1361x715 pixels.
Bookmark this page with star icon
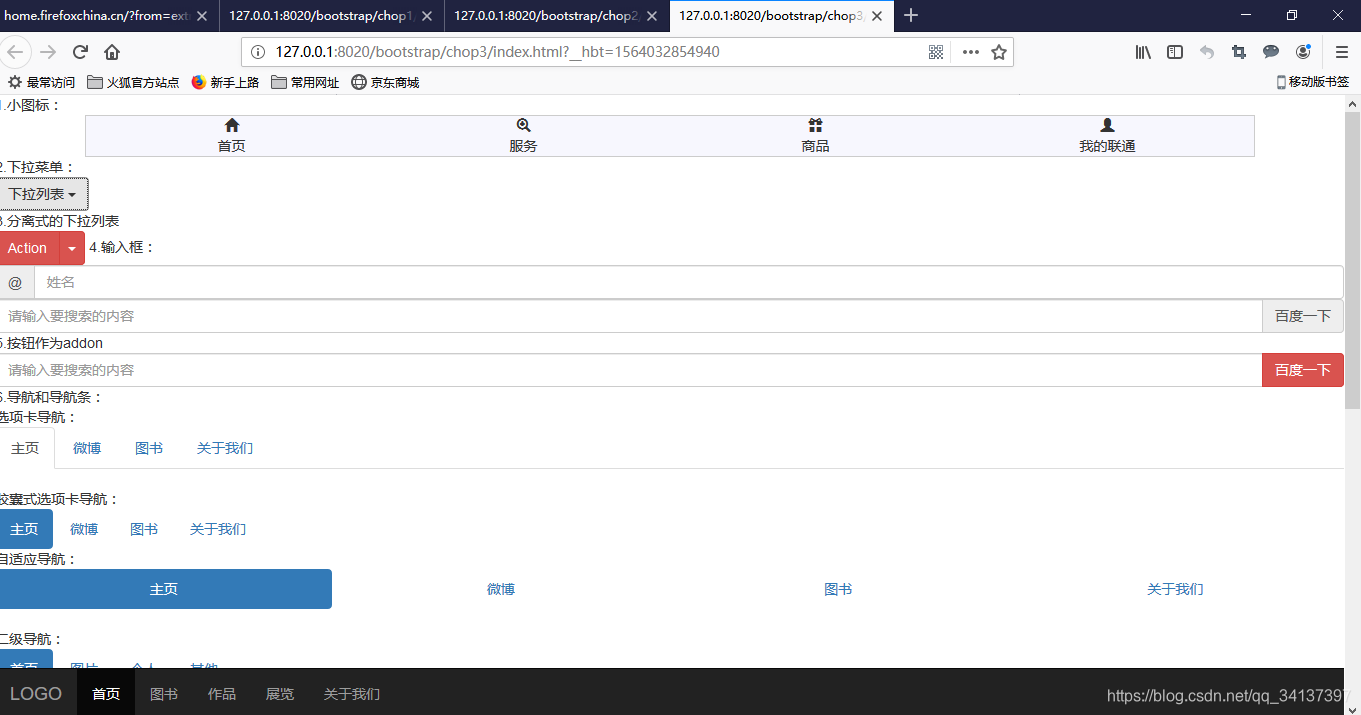tap(998, 52)
